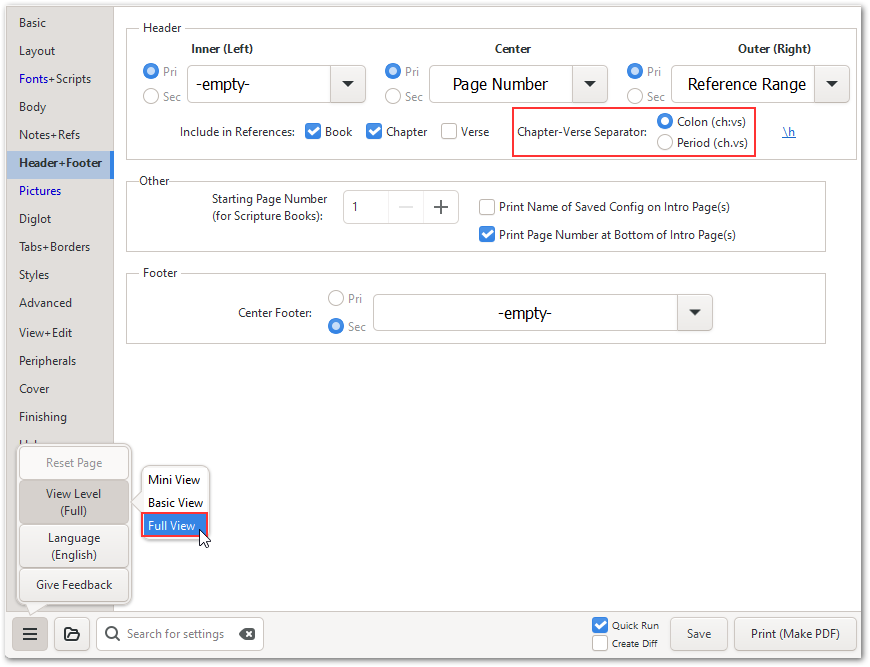Click the Print (Make PDF) button
The image size is (870, 667).
[795, 634]
